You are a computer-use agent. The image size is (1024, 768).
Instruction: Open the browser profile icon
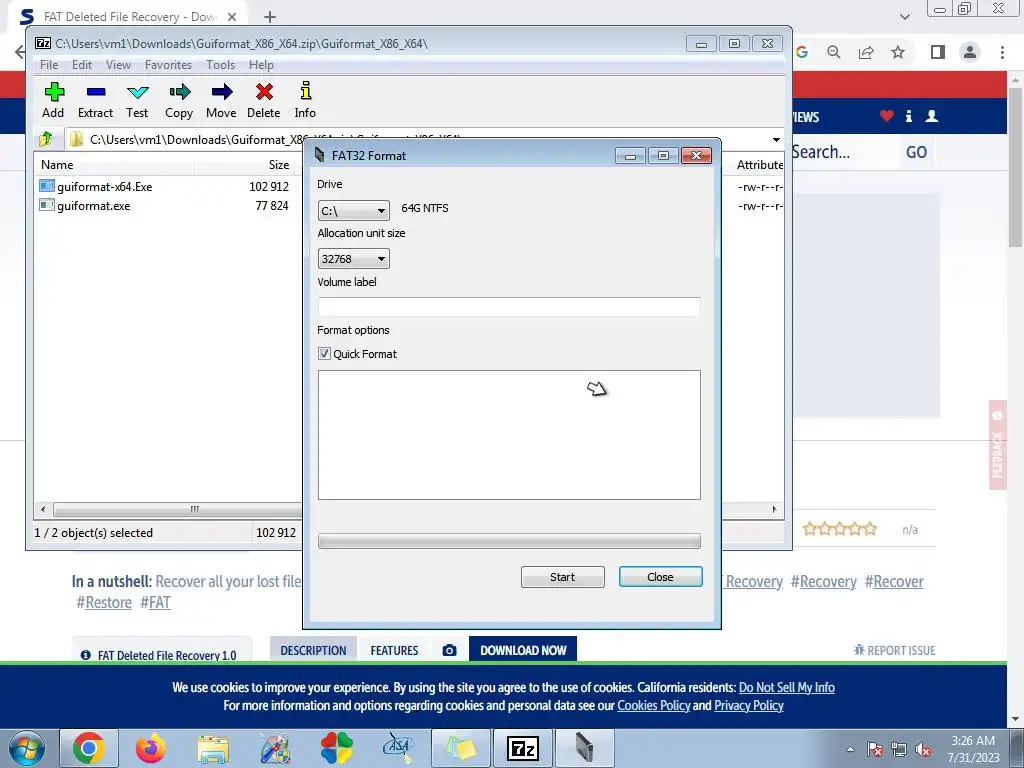pyautogui.click(x=970, y=52)
